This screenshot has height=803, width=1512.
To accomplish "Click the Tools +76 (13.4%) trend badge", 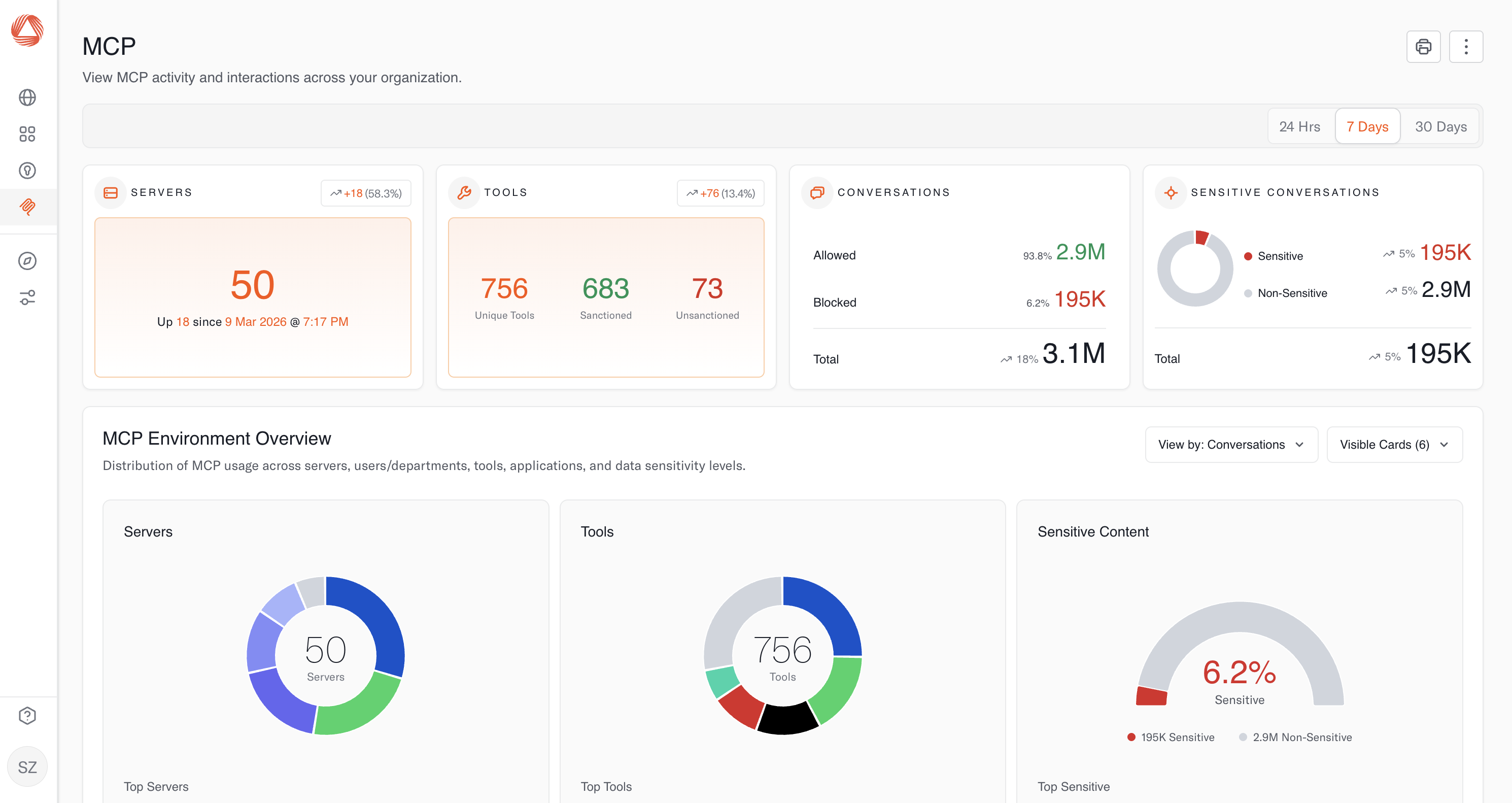I will click(720, 193).
